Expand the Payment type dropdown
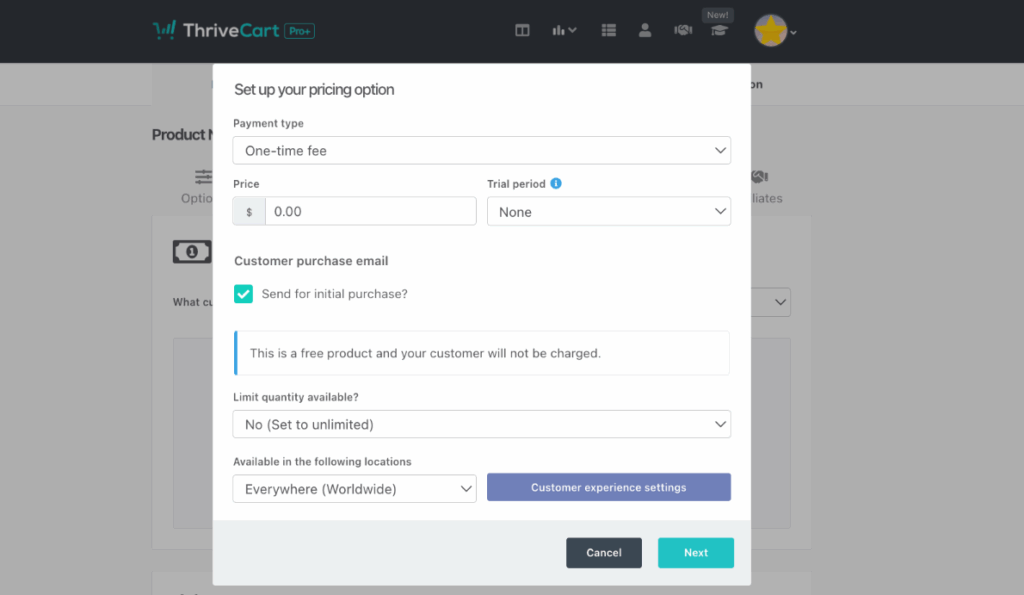 click(481, 151)
